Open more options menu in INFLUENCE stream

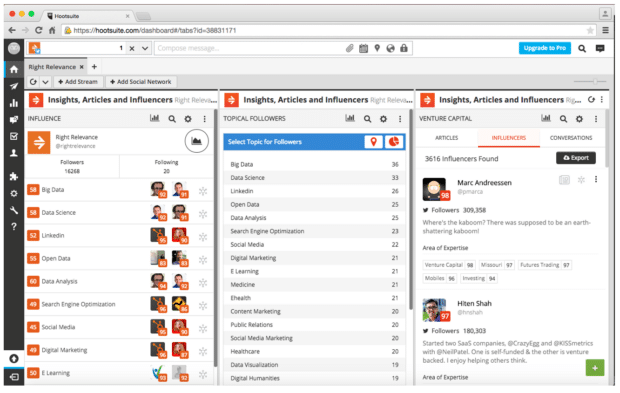204,119
